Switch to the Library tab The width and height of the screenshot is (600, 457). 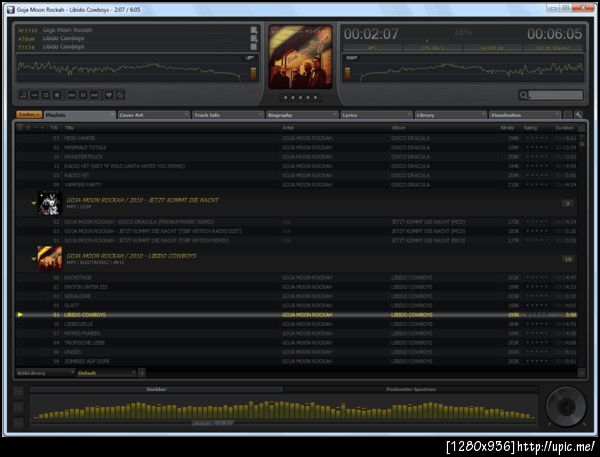pos(451,115)
